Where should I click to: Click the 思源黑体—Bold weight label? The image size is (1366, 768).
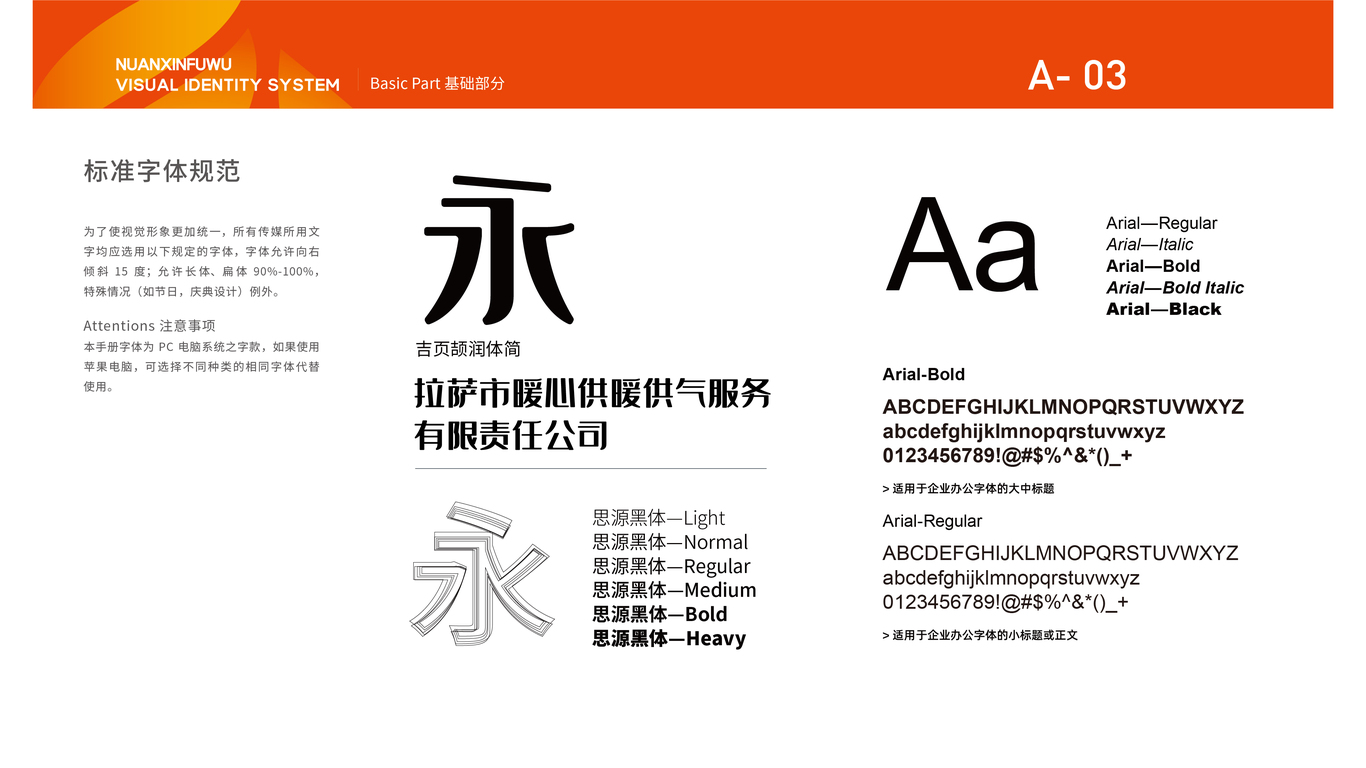tap(660, 614)
